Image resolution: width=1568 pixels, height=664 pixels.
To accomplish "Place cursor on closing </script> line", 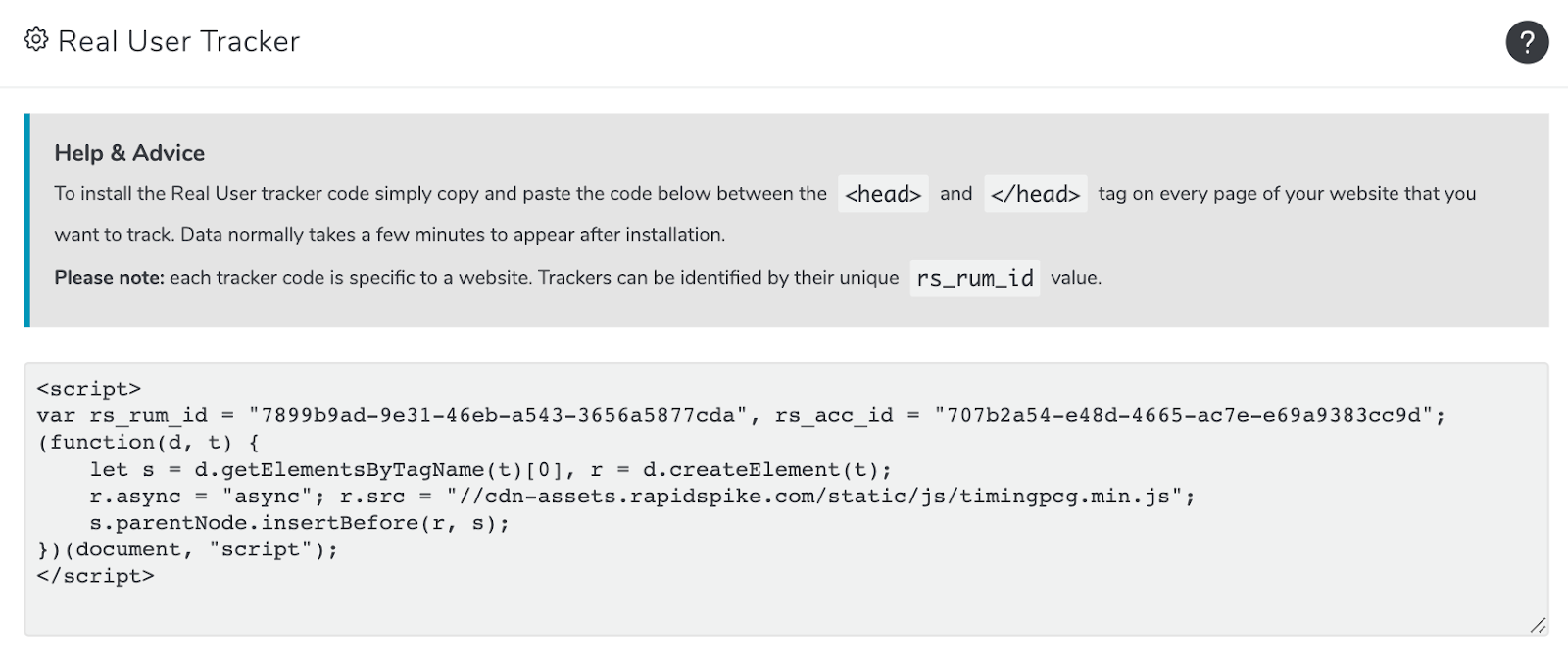I will pyautogui.click(x=96, y=576).
